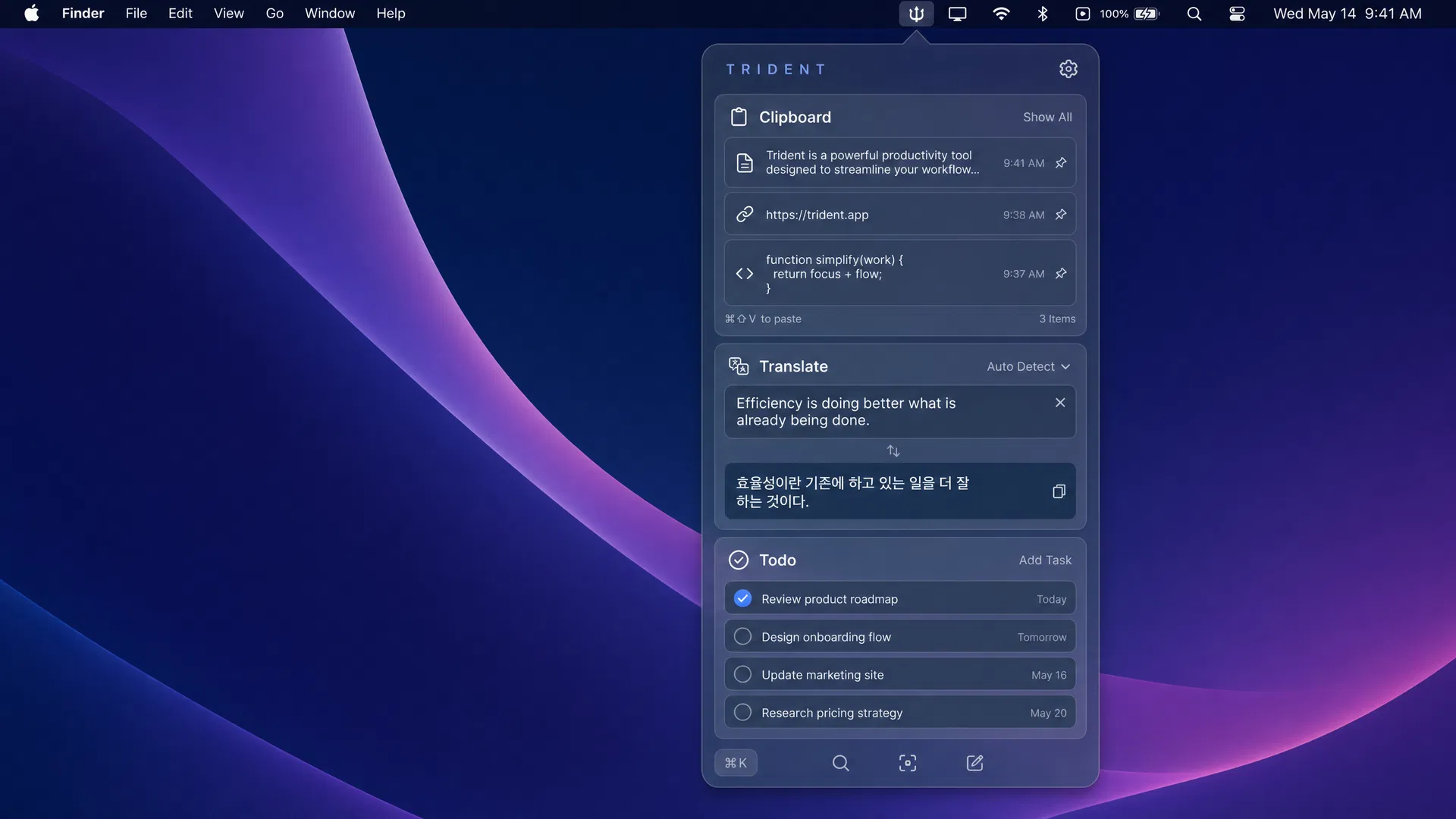Open the Apple menu
1456x819 pixels.
tap(32, 14)
